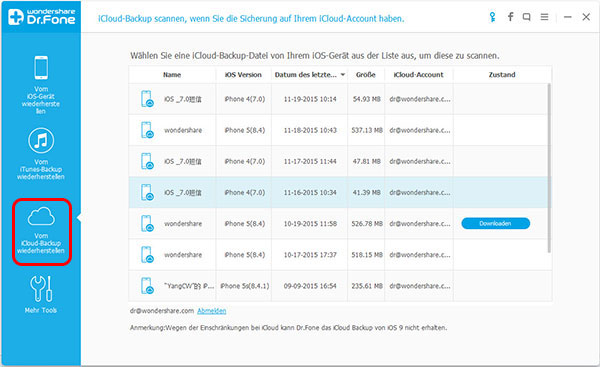Click the 537.13 MB size cell
The width and height of the screenshot is (600, 367).
pyautogui.click(x=367, y=130)
